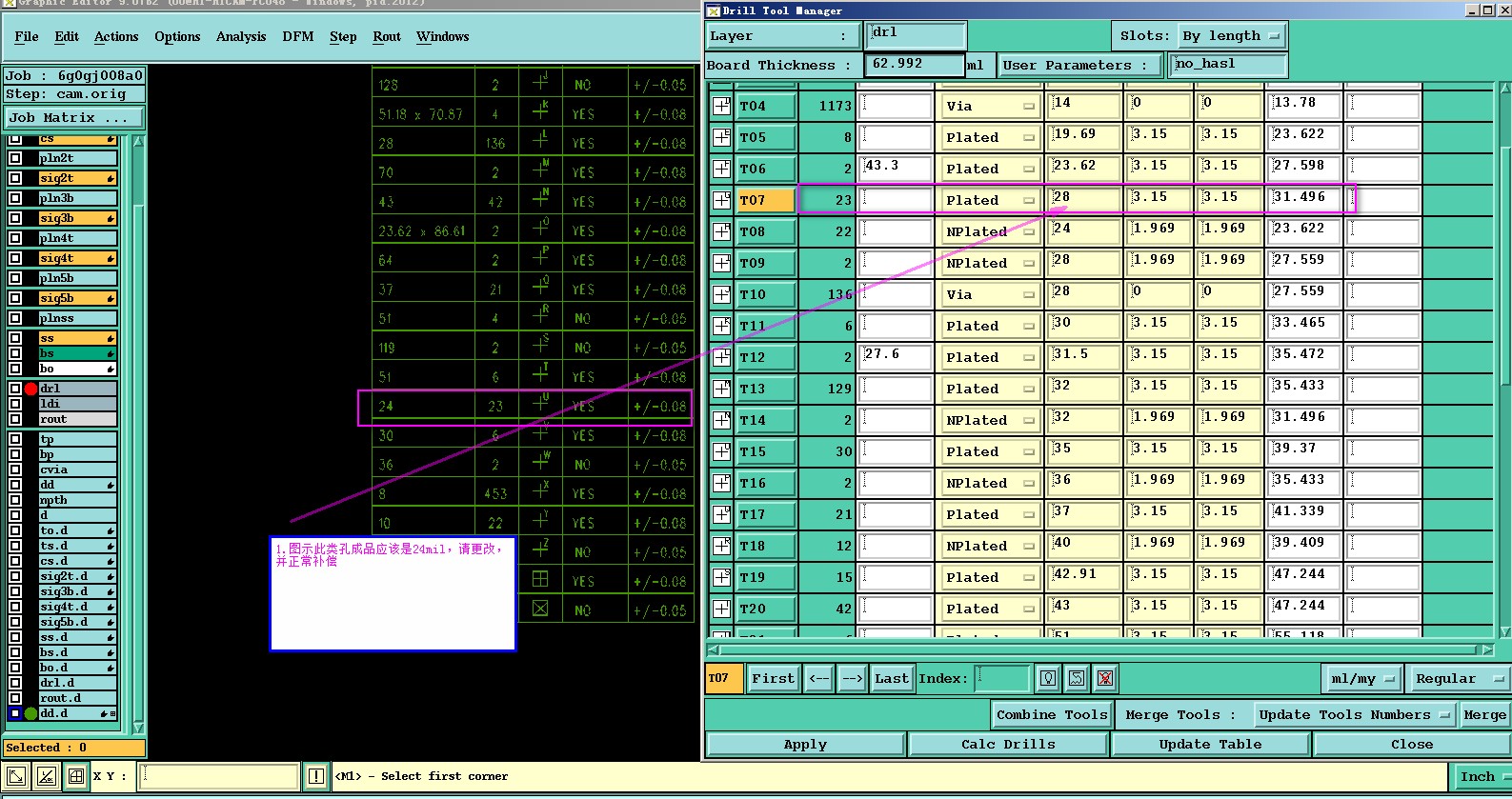Open the Via type dropdown for T10
The image size is (1512, 799).
point(989,294)
